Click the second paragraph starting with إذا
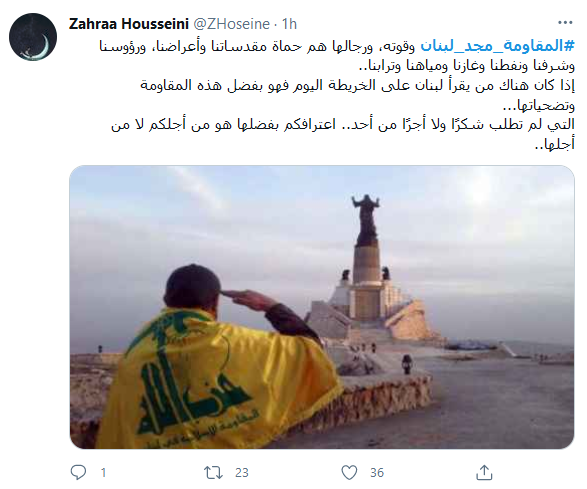587x489 pixels. 357,95
